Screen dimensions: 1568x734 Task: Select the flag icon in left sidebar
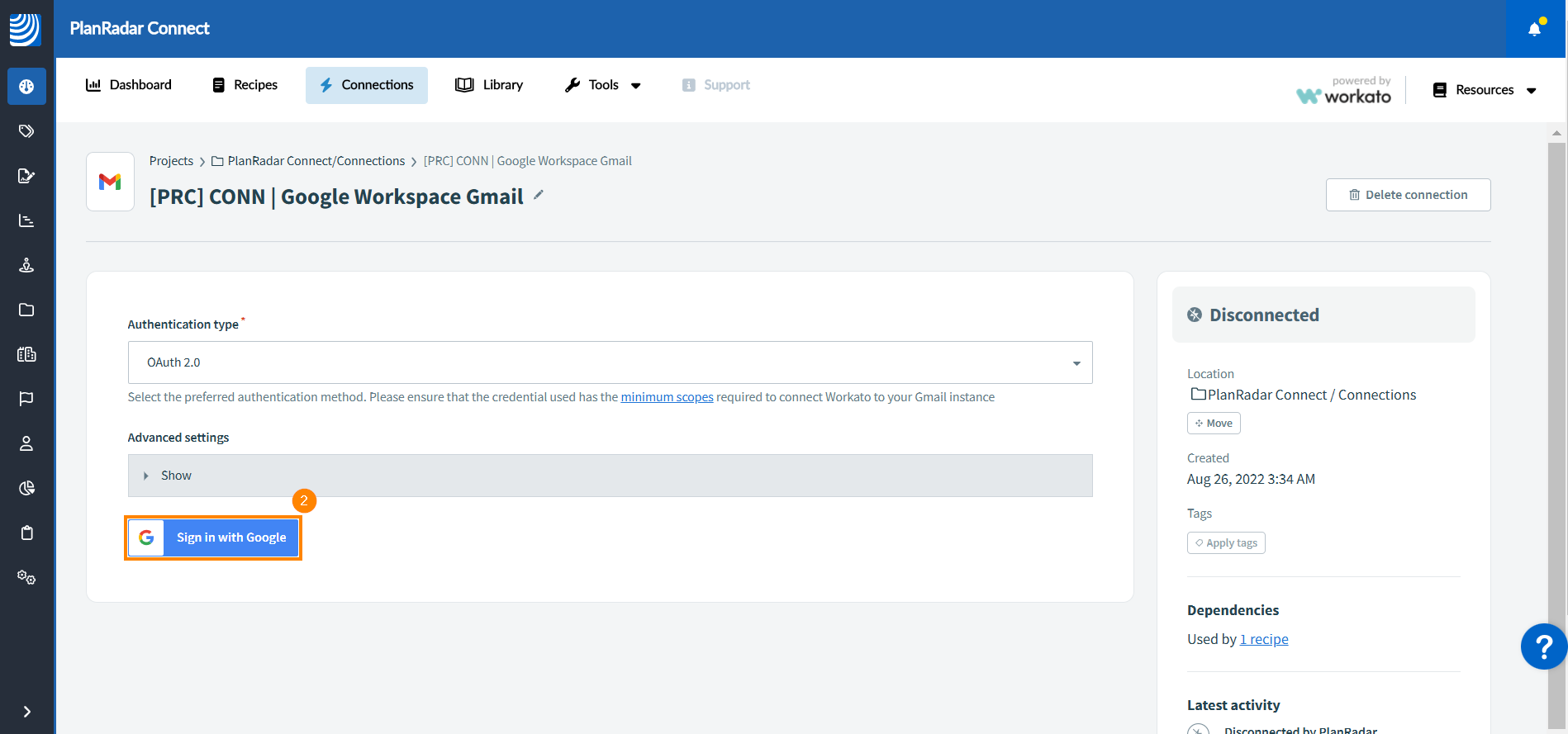pos(26,399)
